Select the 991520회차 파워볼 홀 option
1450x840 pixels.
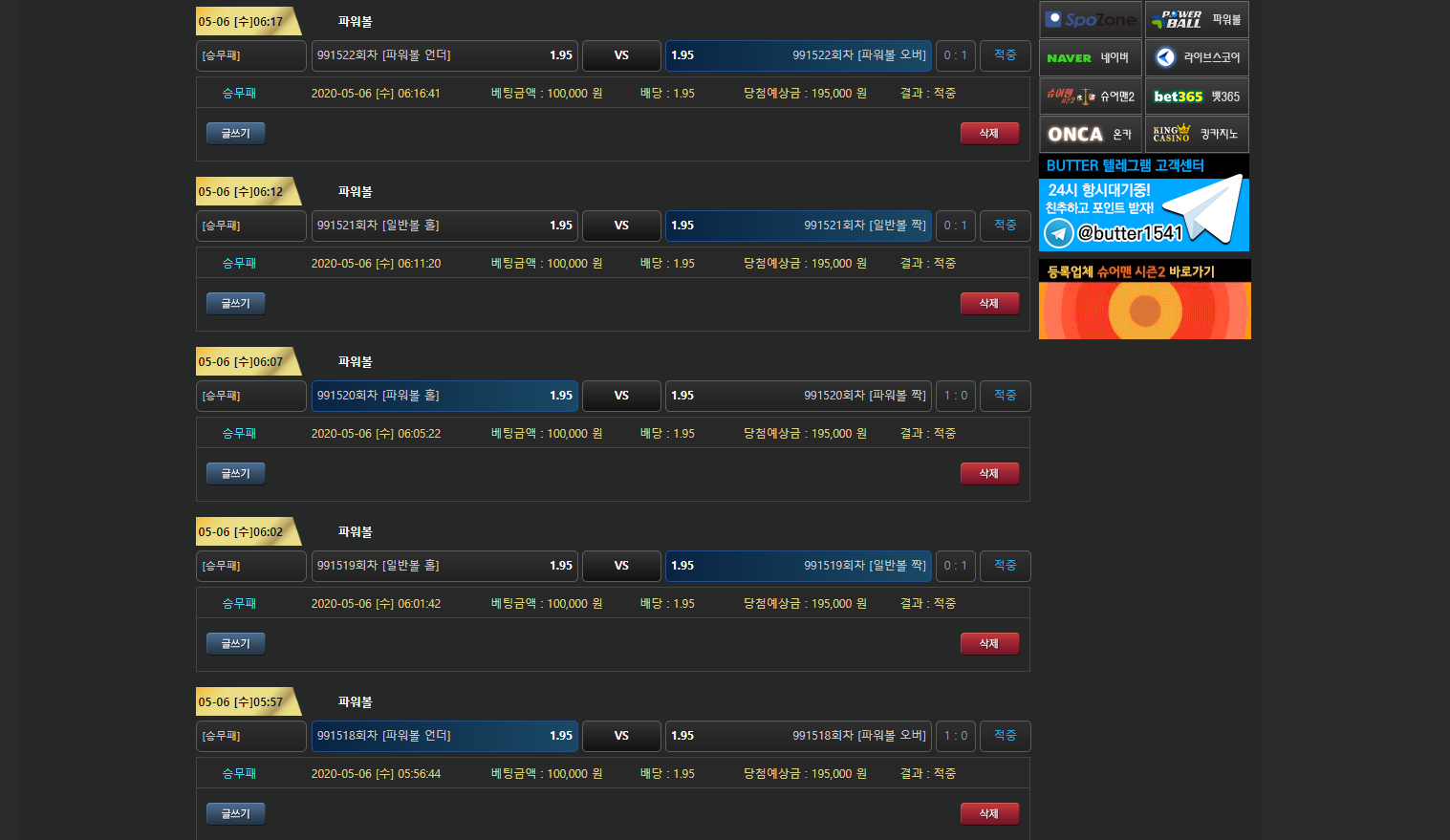(444, 396)
